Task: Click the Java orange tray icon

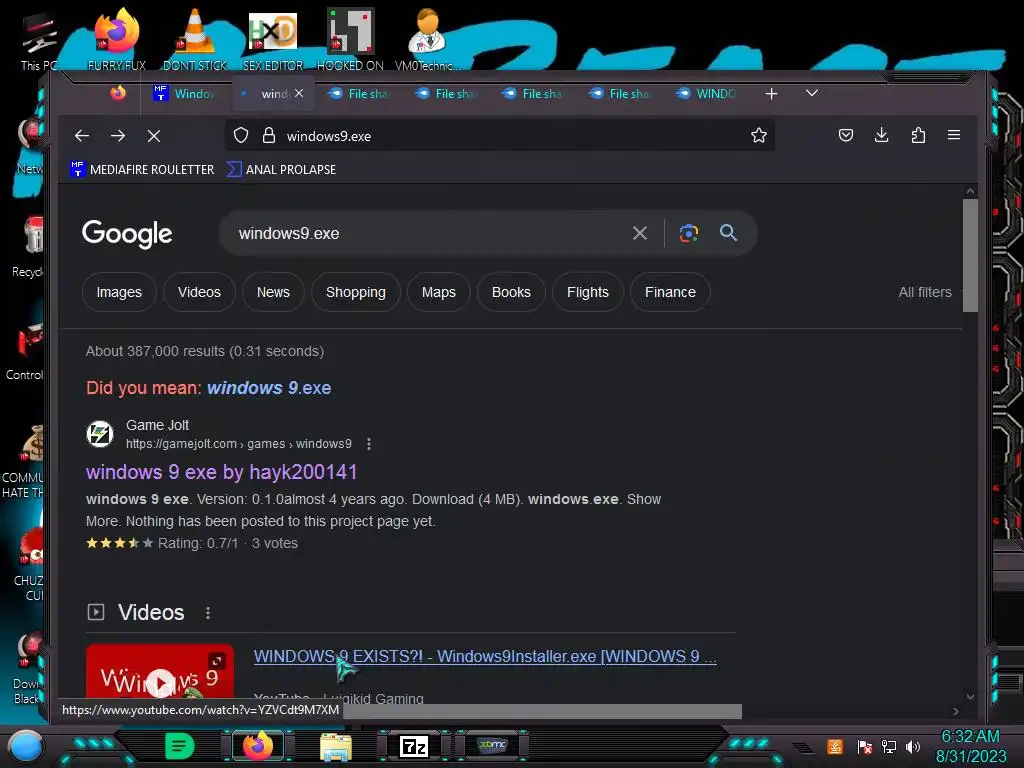Action: [835, 746]
